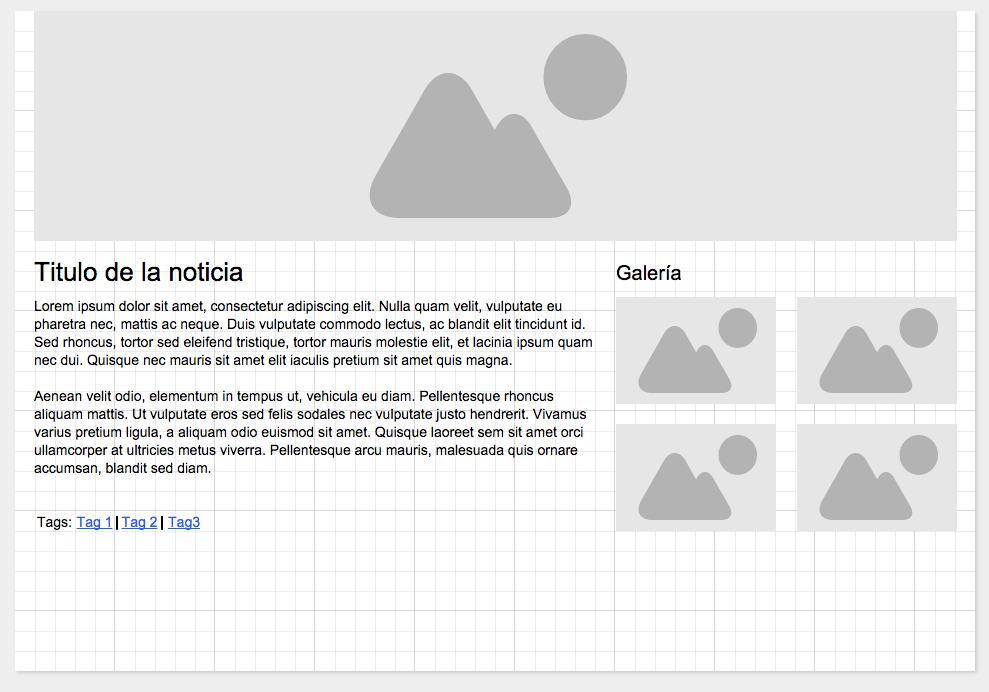Open the Tag 1 link

[x=94, y=522]
